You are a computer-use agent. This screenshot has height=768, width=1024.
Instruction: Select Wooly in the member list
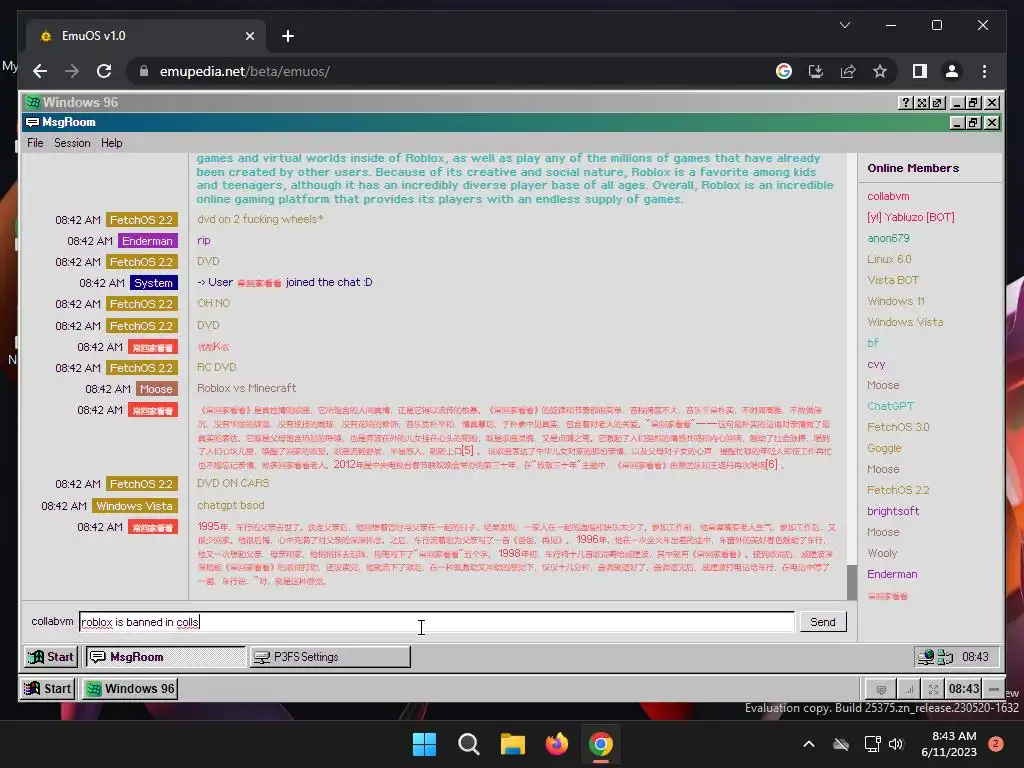(x=882, y=552)
